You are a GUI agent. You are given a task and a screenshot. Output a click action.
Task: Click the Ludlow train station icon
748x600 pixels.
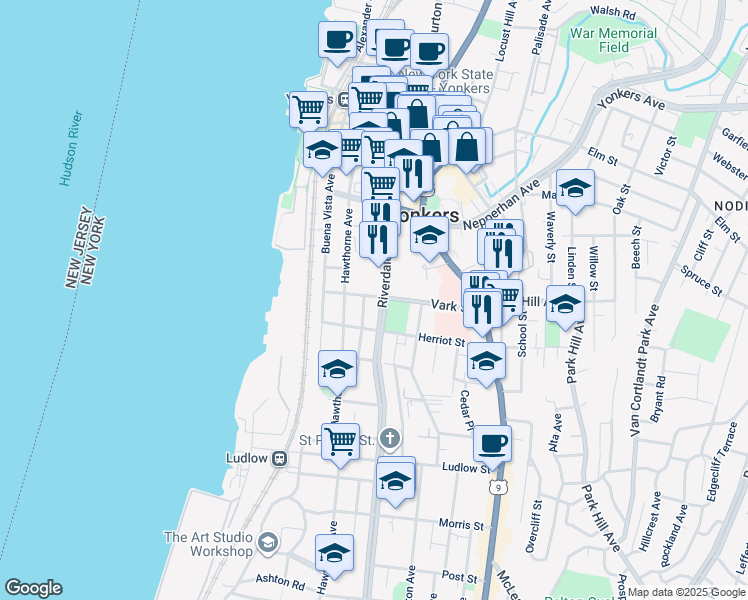point(280,458)
